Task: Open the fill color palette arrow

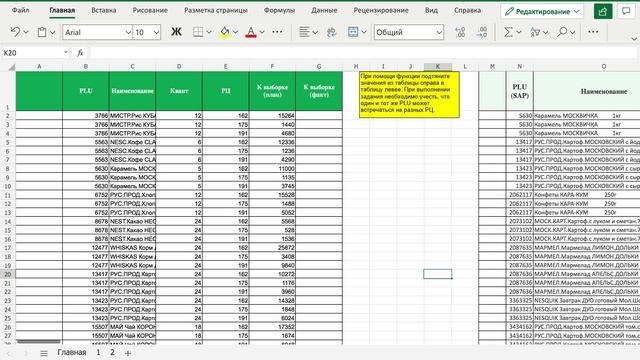Action: [236, 32]
